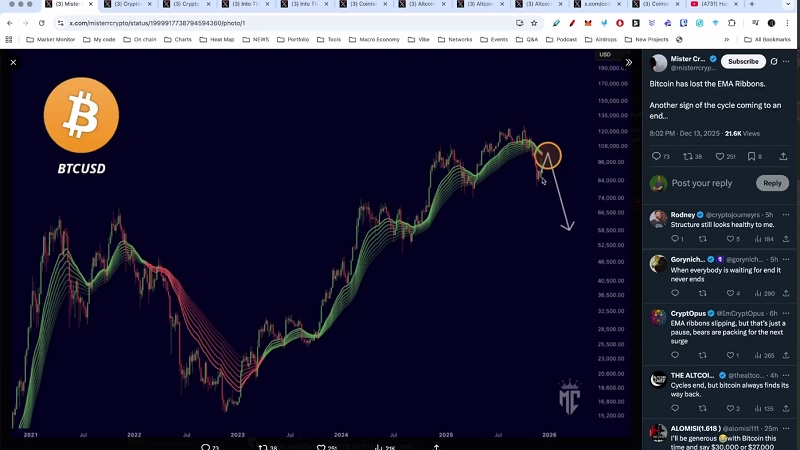Open the three-dot more menu on main post

click(x=788, y=62)
